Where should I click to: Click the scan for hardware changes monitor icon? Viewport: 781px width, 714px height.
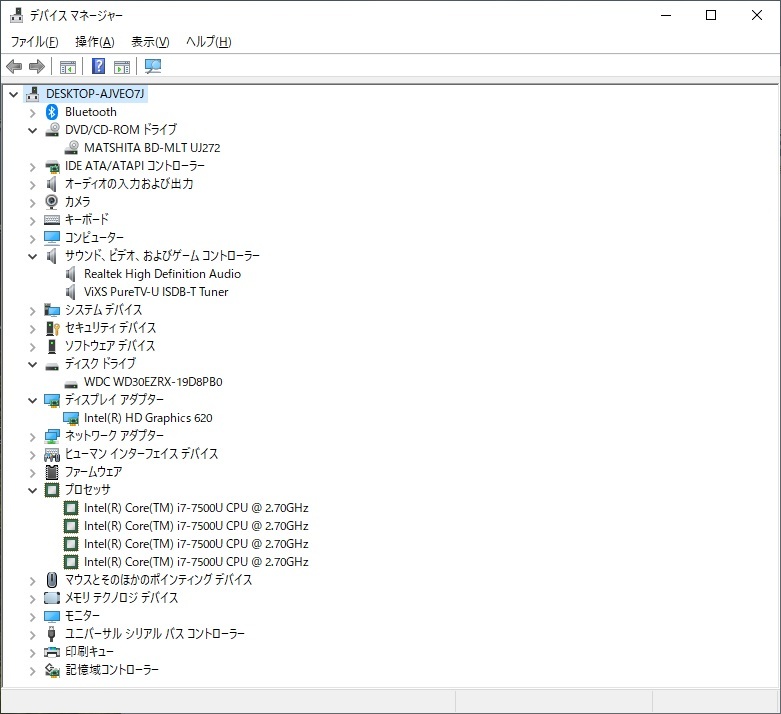click(153, 67)
